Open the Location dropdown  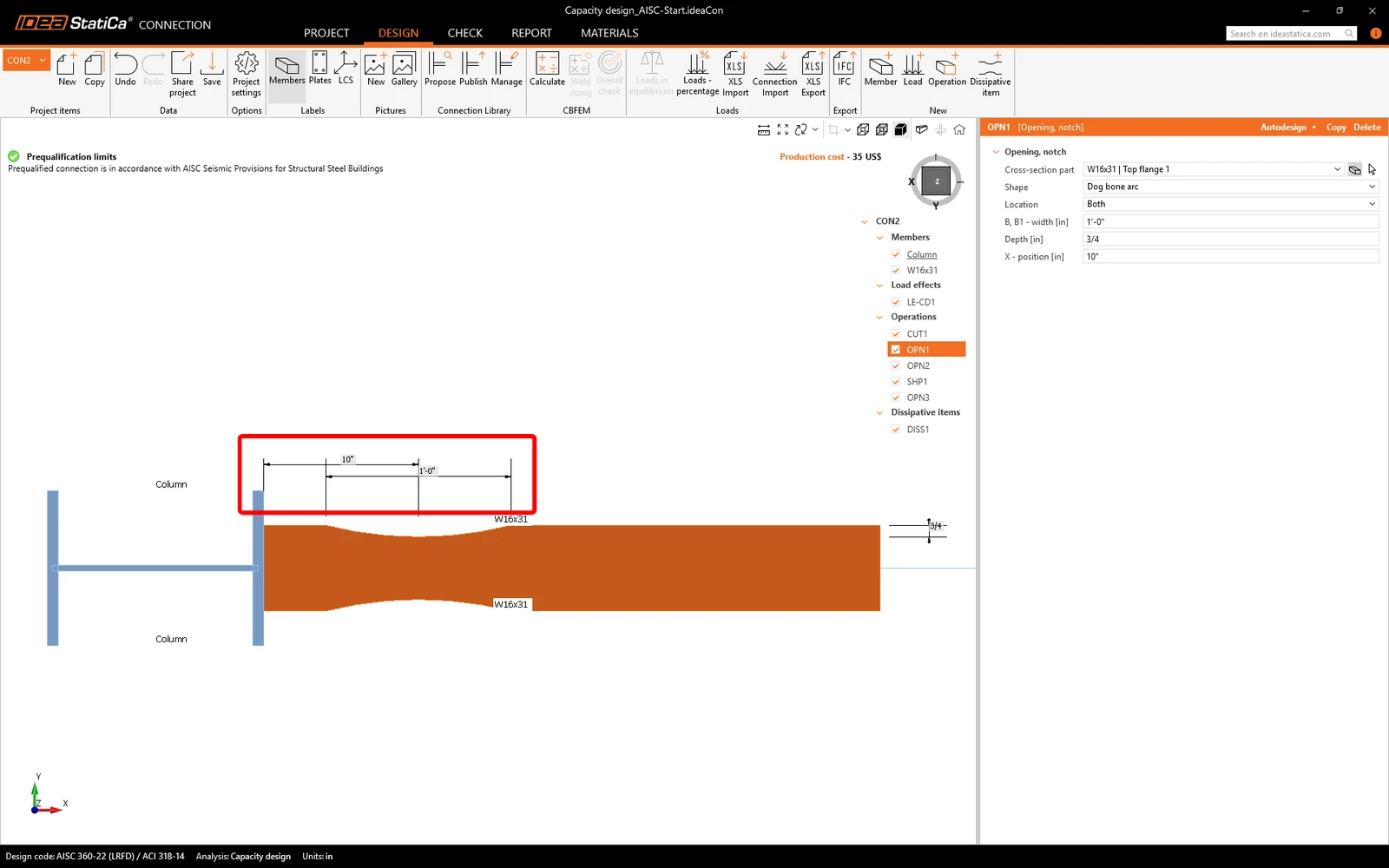coord(1231,204)
